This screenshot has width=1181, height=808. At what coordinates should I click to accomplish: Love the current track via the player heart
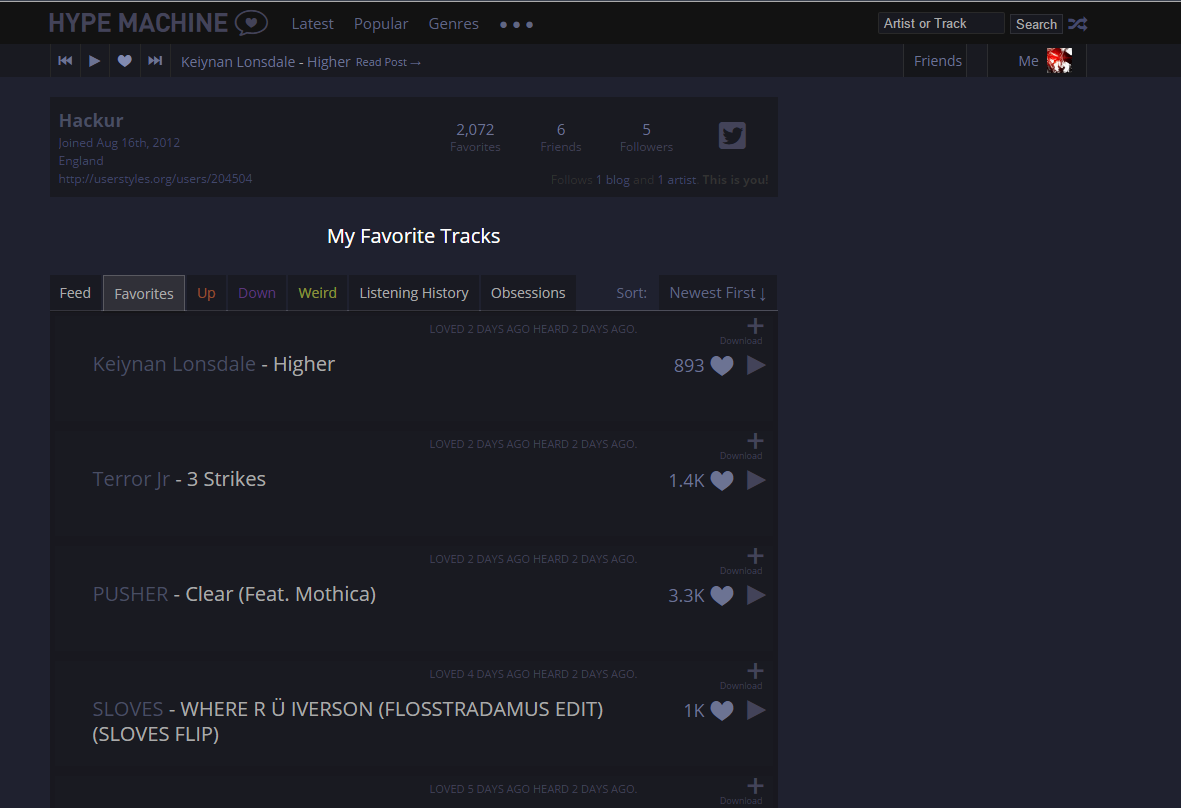(x=123, y=60)
